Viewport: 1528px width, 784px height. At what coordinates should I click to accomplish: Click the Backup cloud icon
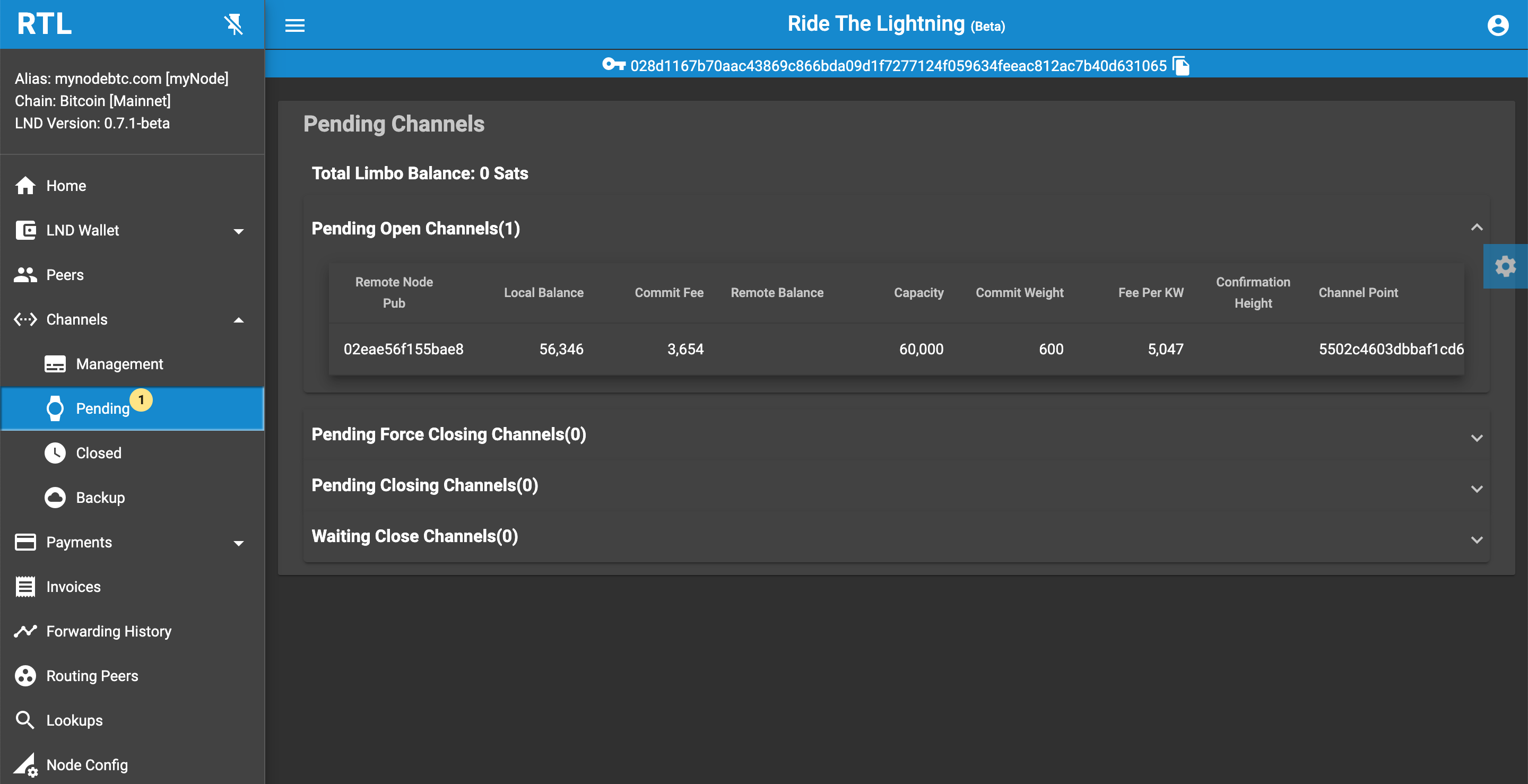[55, 498]
